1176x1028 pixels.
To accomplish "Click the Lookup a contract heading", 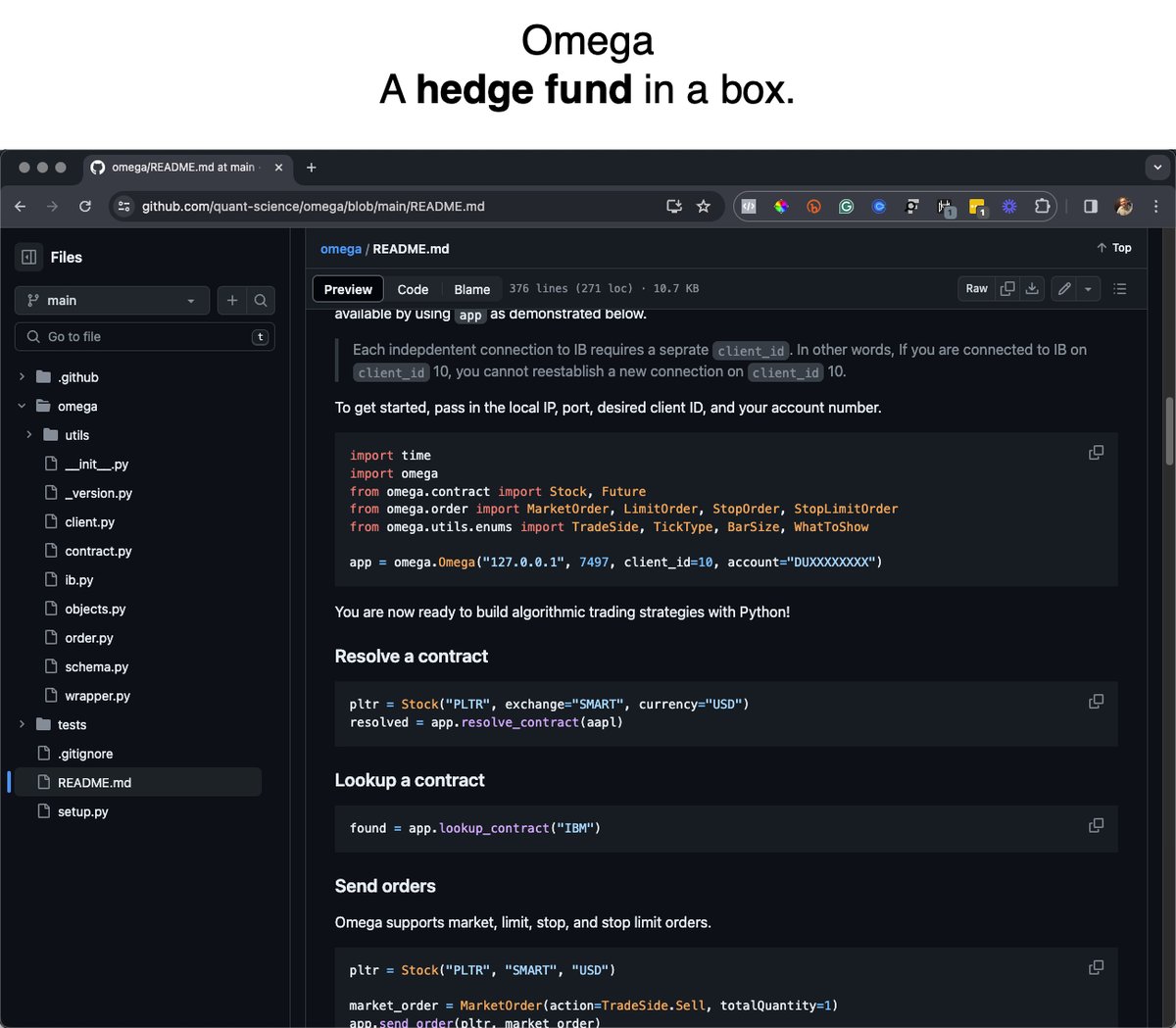I will coord(410,780).
